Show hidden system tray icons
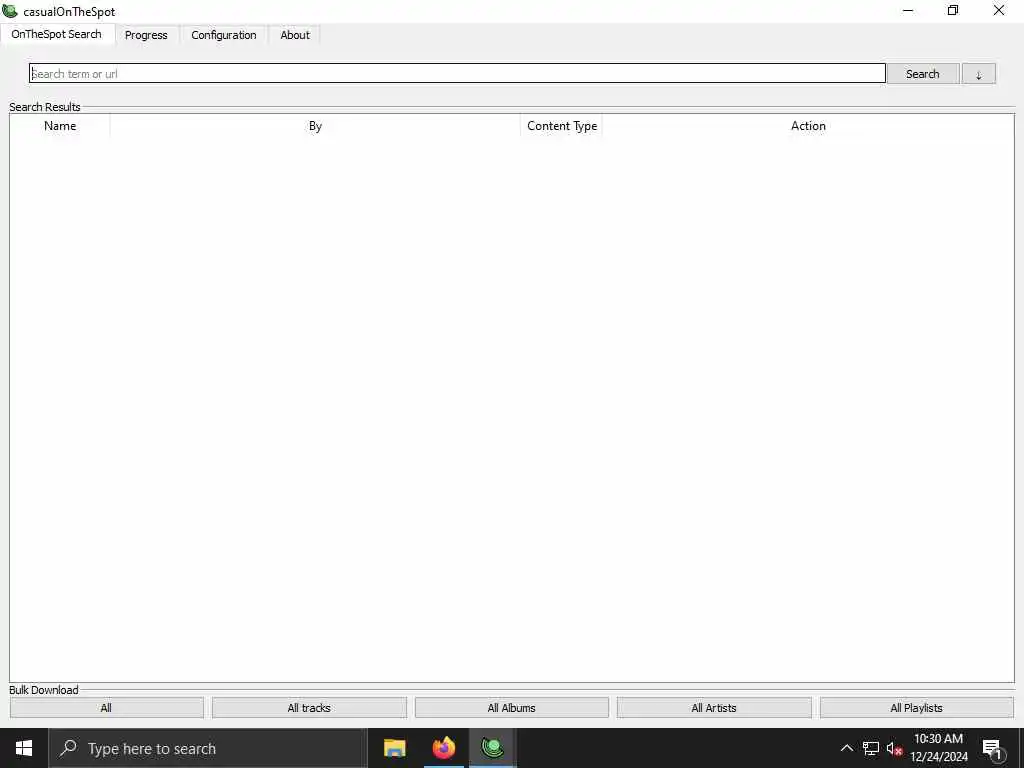The width and height of the screenshot is (1024, 768). 846,748
